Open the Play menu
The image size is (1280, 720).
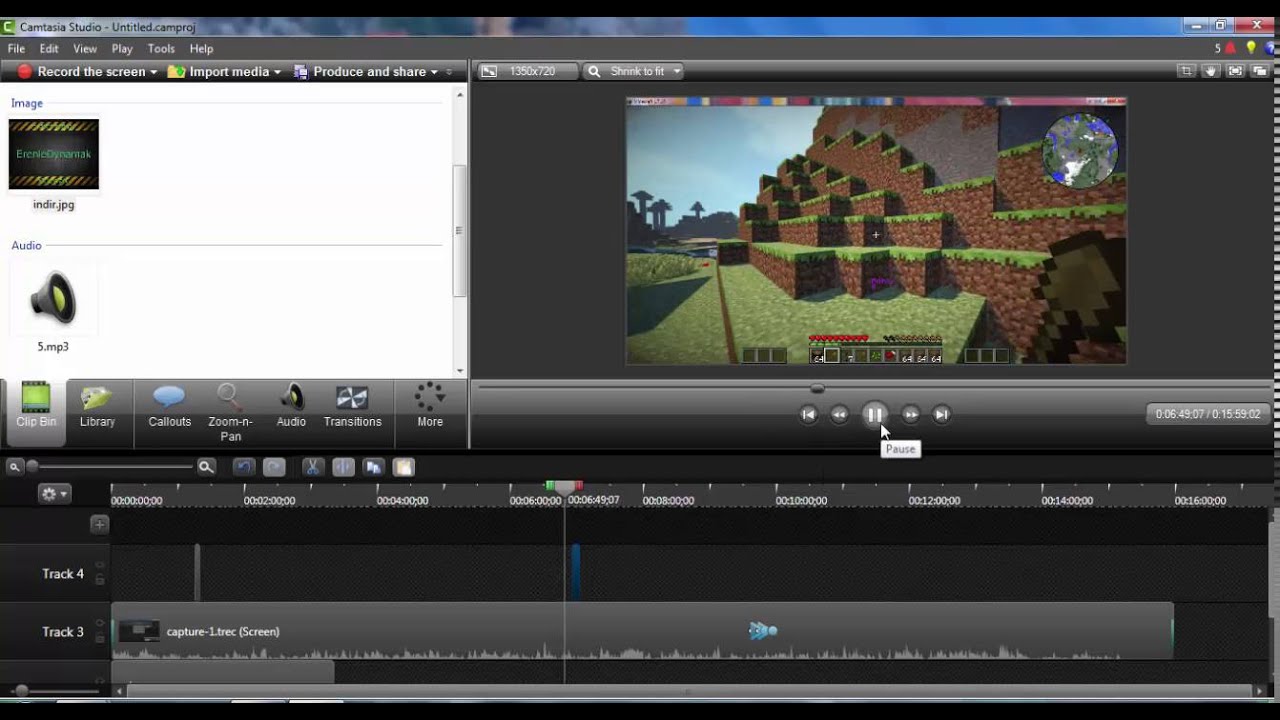[x=122, y=48]
